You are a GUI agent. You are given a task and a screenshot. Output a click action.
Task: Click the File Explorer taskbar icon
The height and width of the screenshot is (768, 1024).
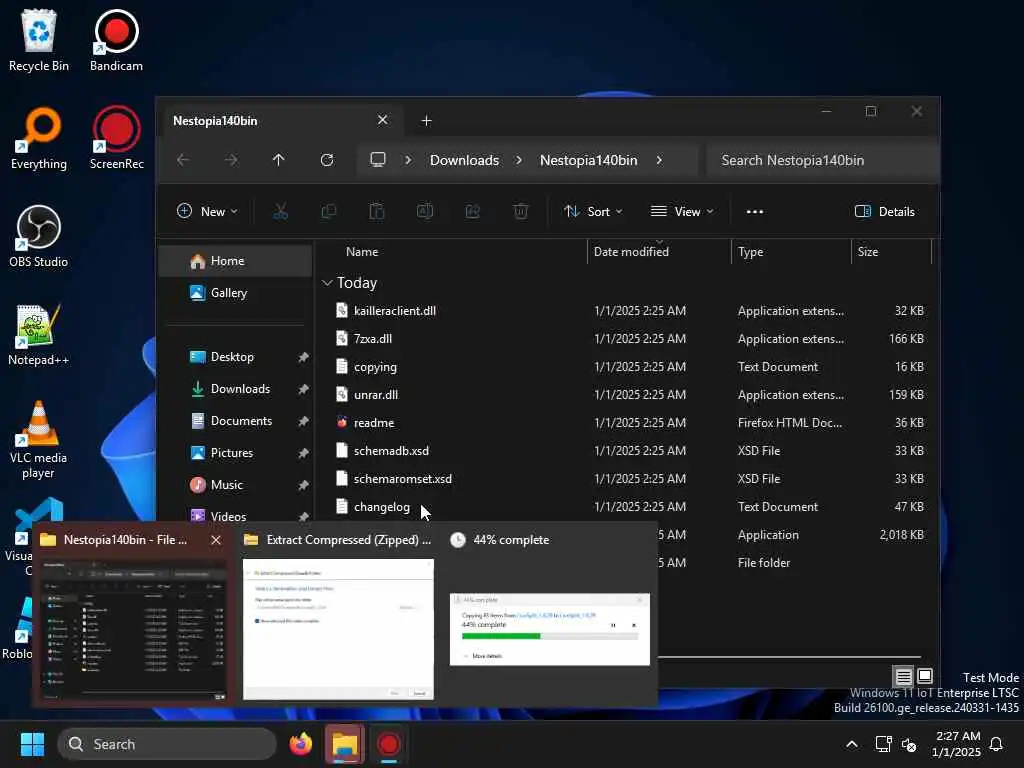tap(345, 744)
